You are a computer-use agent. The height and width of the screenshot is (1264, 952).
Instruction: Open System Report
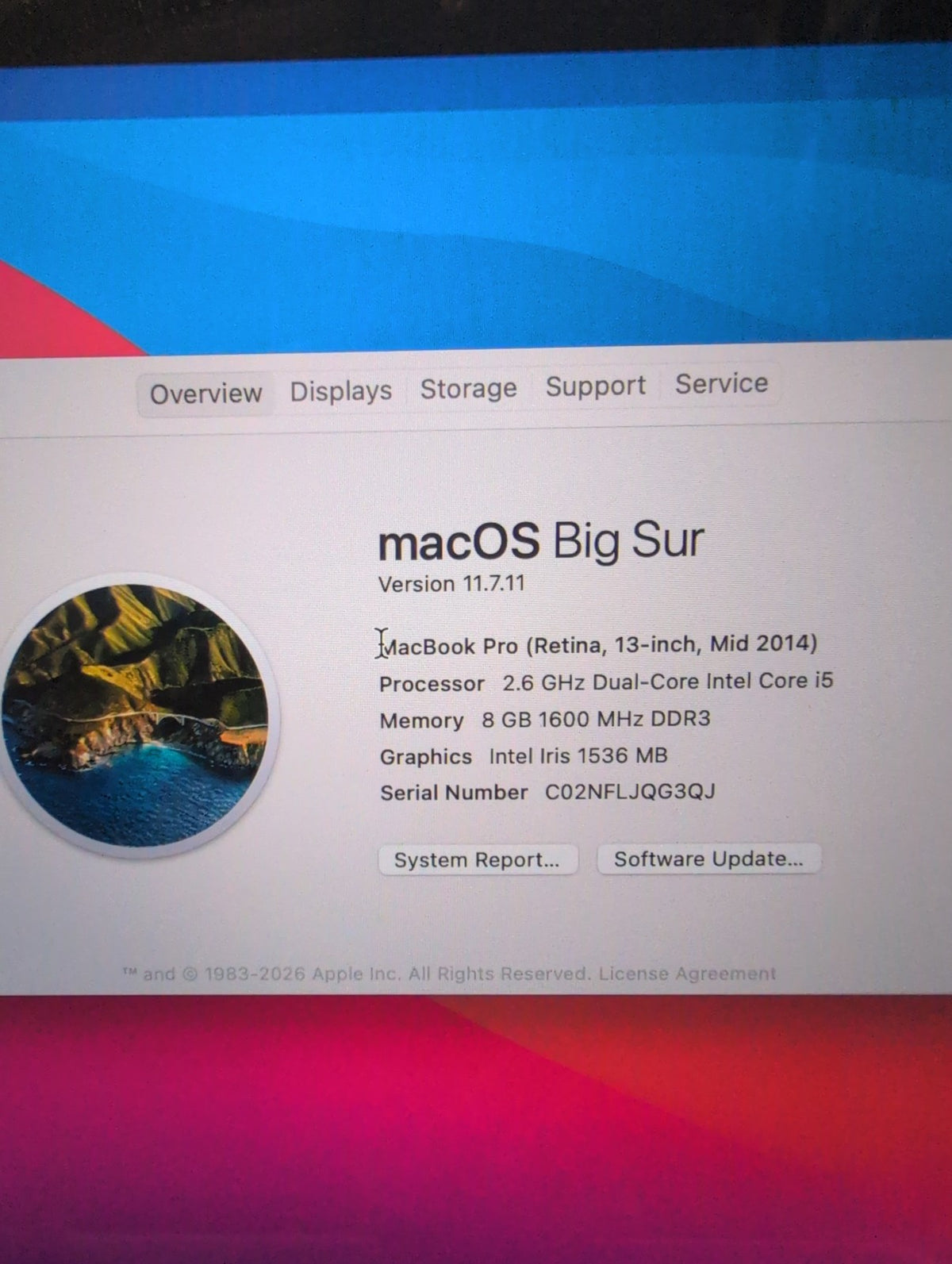pyautogui.click(x=478, y=860)
